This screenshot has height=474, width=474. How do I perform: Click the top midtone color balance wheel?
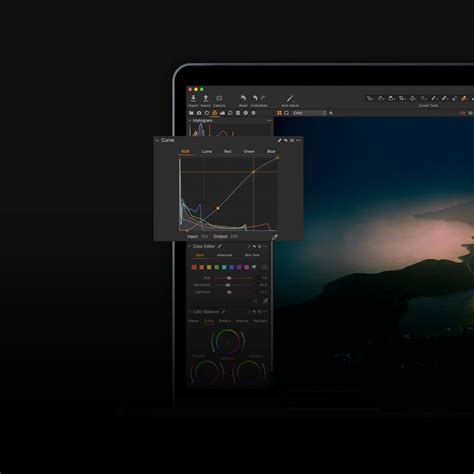[x=228, y=341]
